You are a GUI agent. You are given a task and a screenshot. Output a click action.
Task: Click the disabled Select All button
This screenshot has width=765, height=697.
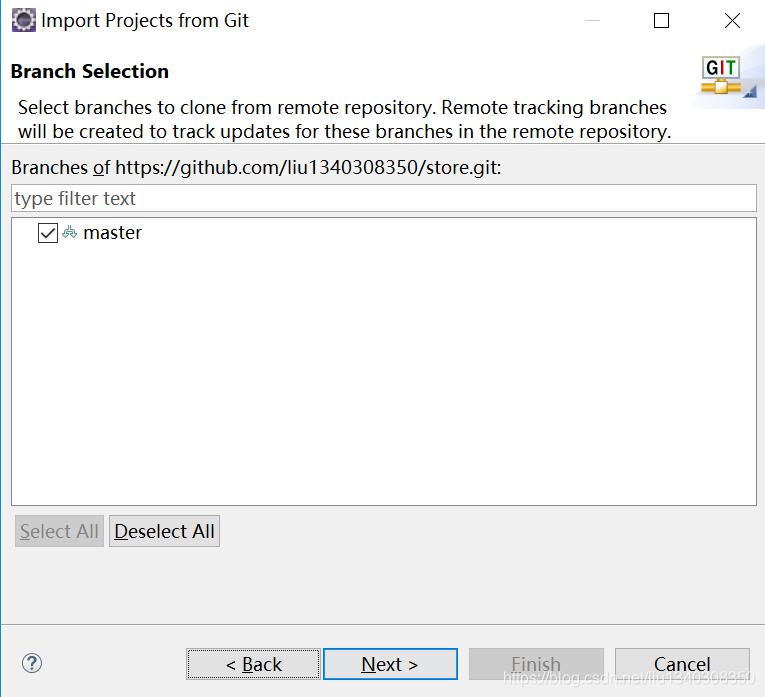point(59,531)
